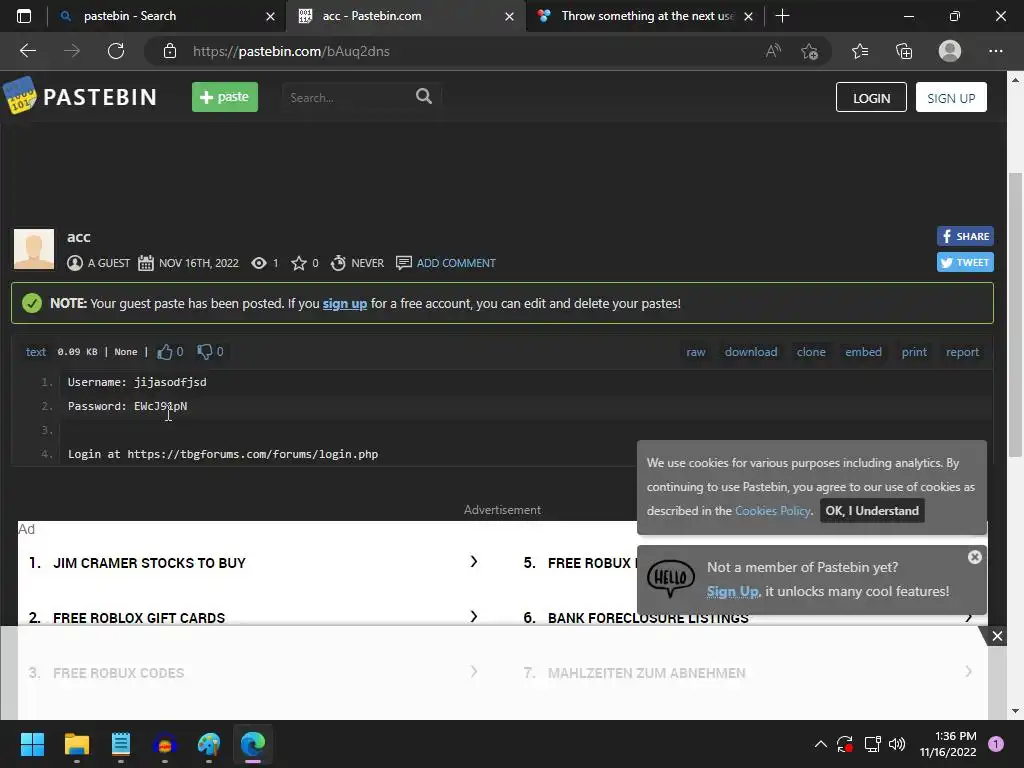Click the thumbs down dislike icon
The height and width of the screenshot is (768, 1024).
204,352
